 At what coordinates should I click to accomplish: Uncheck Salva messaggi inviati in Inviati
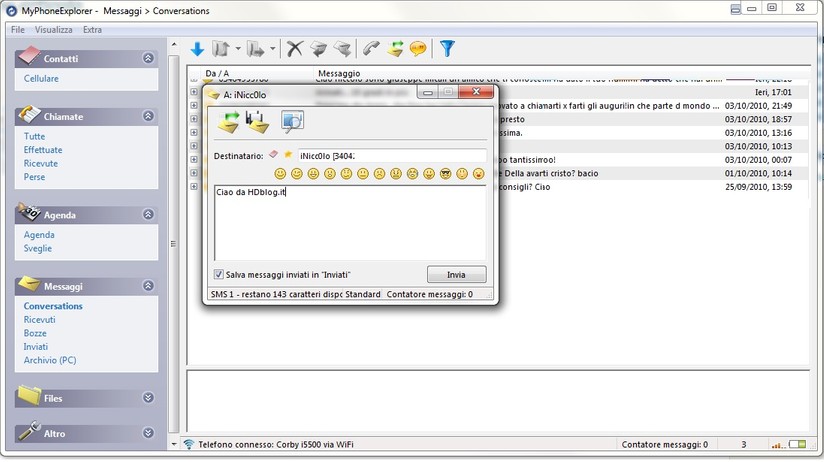coord(219,274)
